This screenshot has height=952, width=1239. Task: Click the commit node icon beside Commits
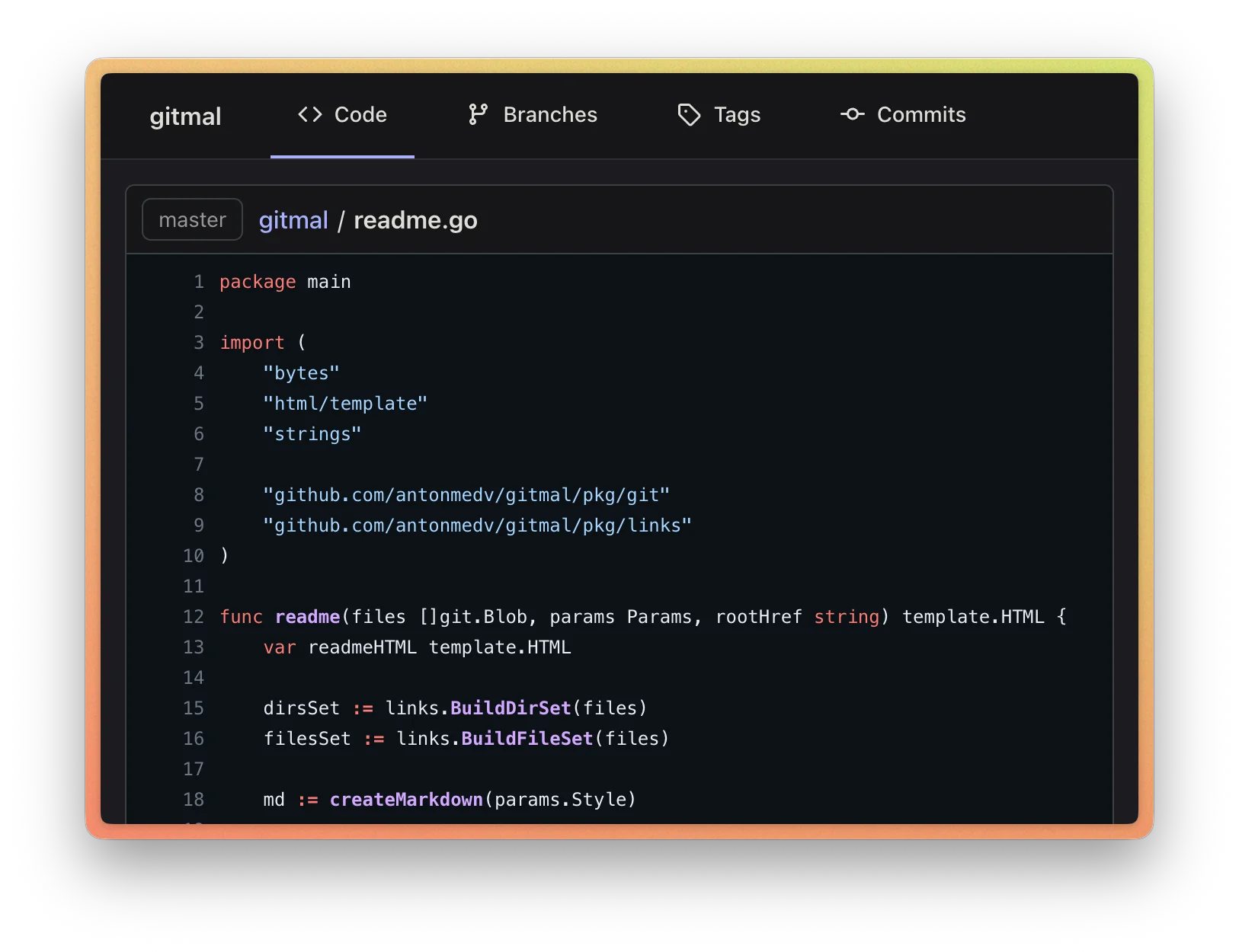point(853,114)
